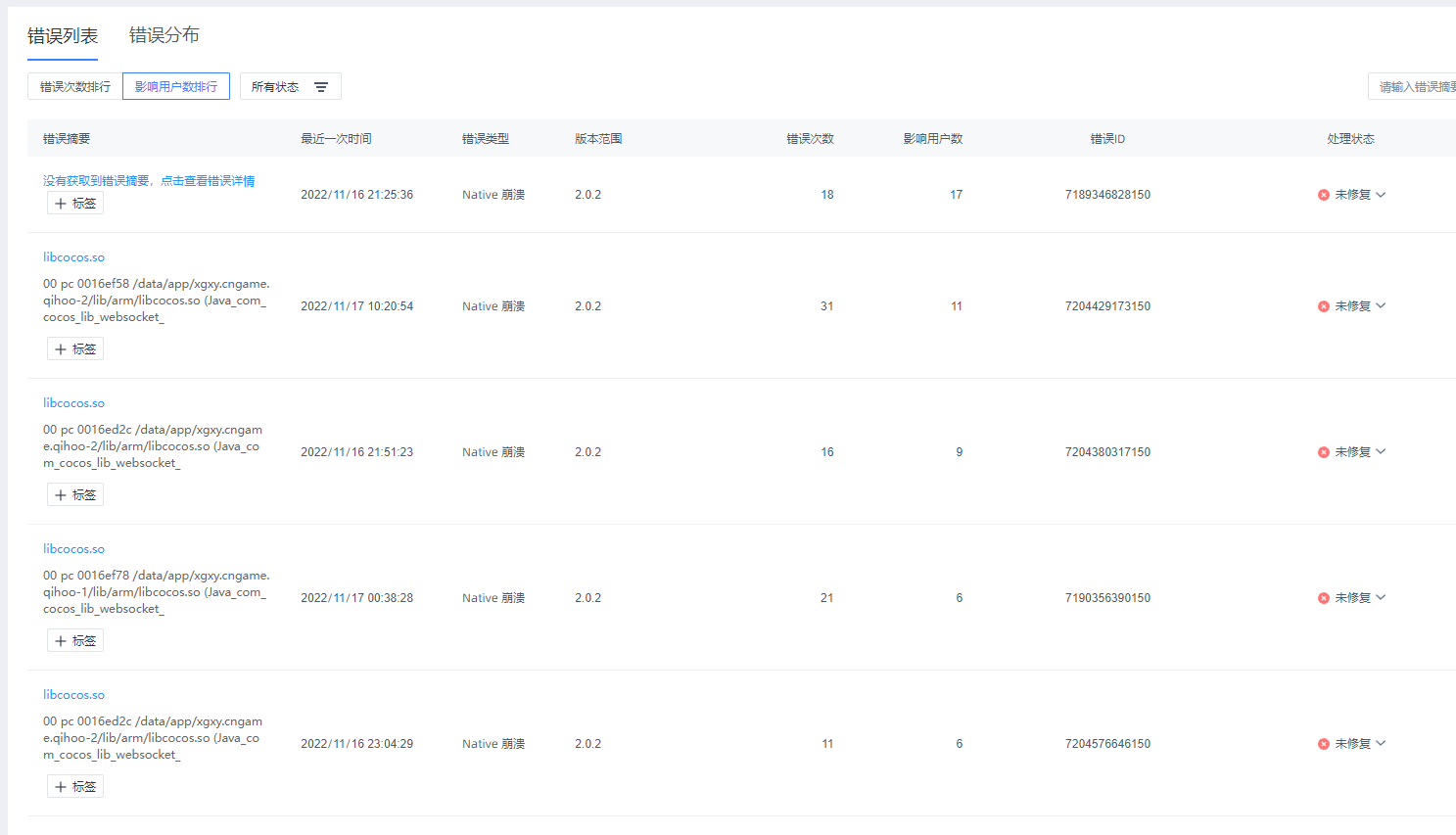Click the filter icon beside 所有状态
Screen dimensions: 1456x835
320,87
